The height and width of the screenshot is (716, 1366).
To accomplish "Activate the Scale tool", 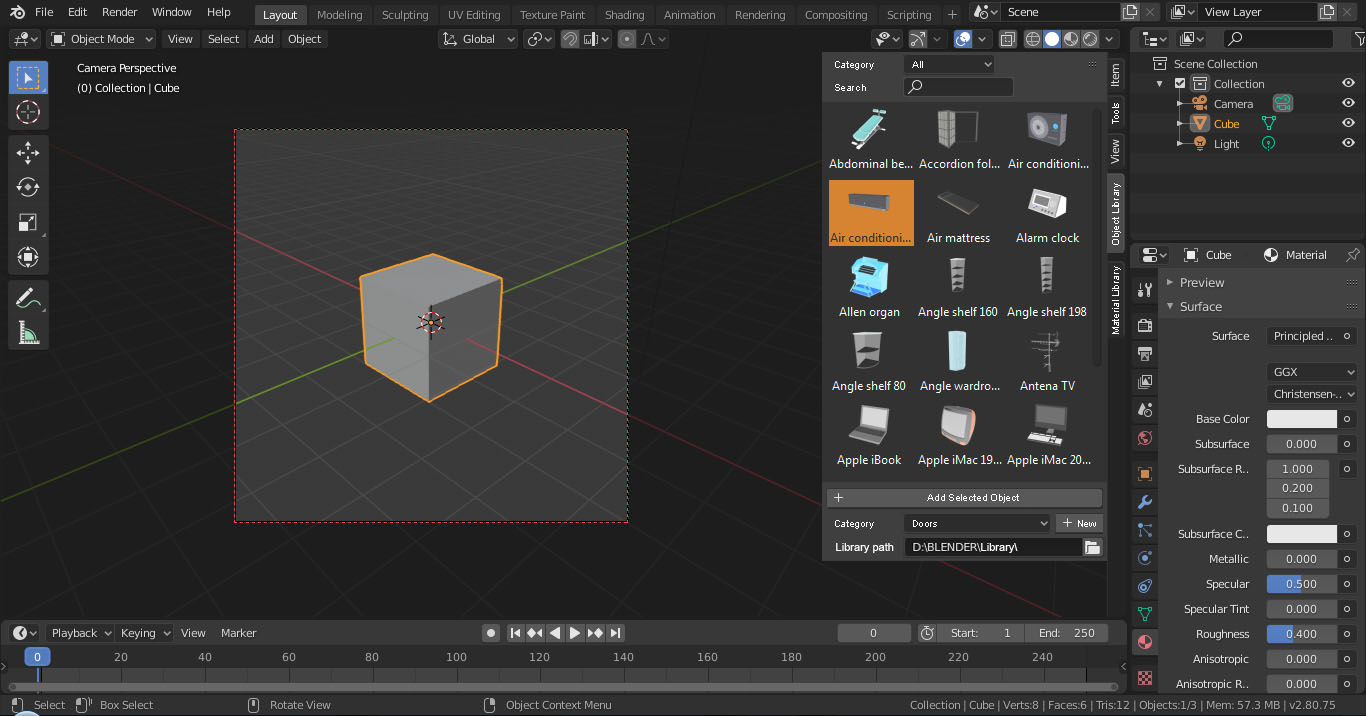I will pyautogui.click(x=28, y=222).
